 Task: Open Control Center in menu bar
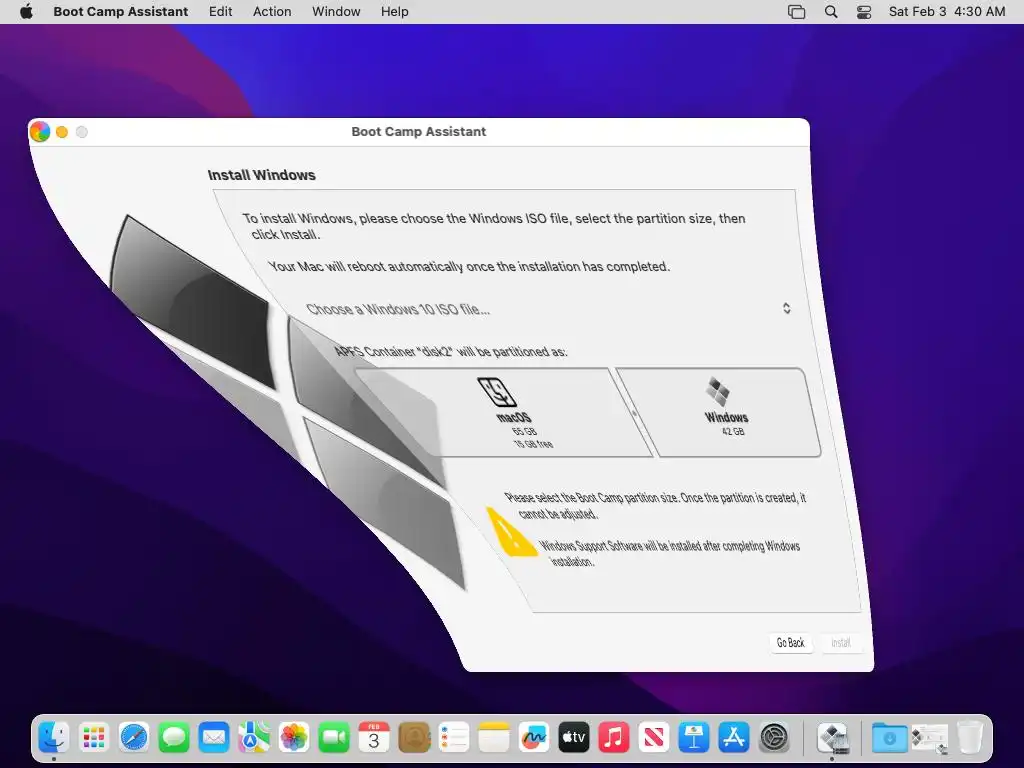[864, 12]
